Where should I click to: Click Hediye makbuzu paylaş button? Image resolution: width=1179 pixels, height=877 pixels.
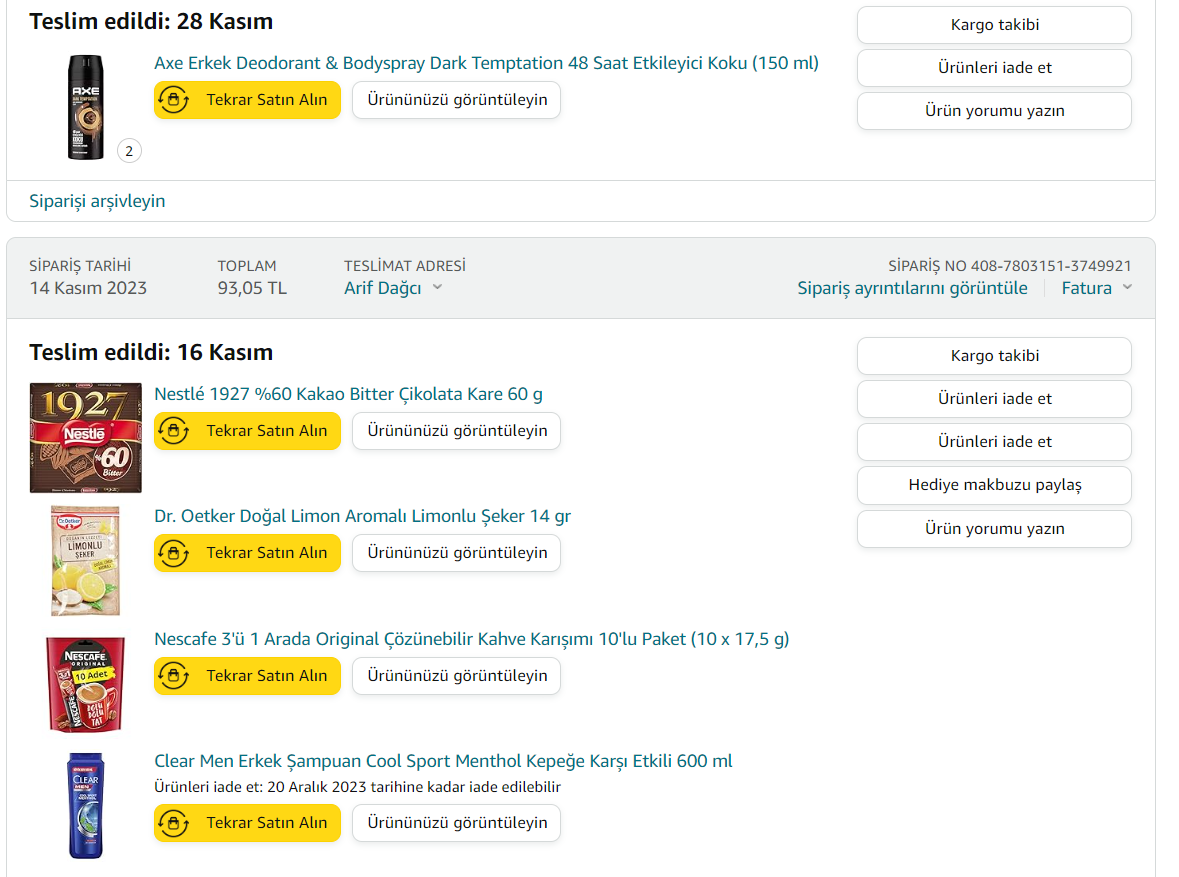coord(994,485)
